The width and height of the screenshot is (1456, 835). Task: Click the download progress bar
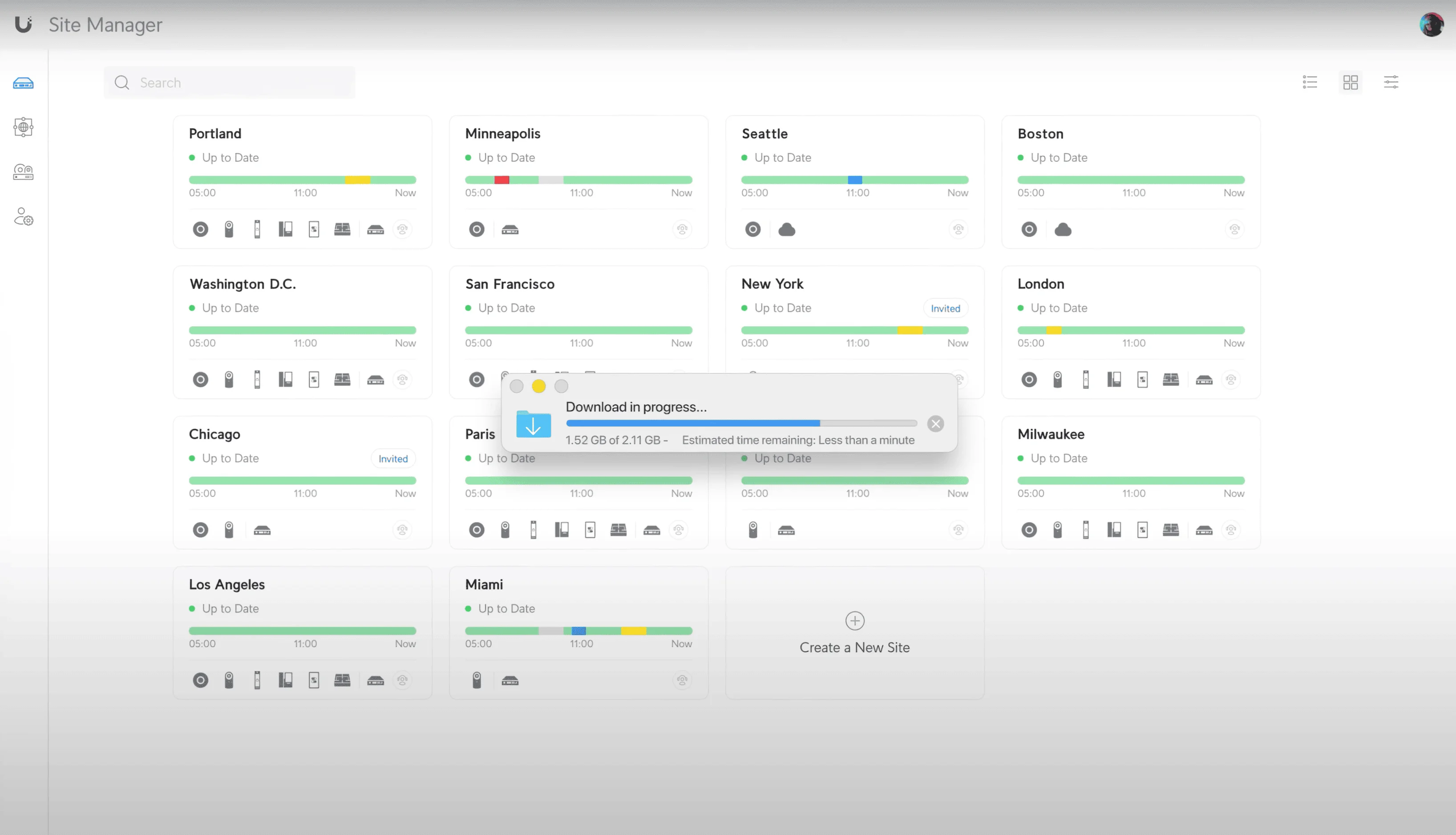pyautogui.click(x=741, y=423)
